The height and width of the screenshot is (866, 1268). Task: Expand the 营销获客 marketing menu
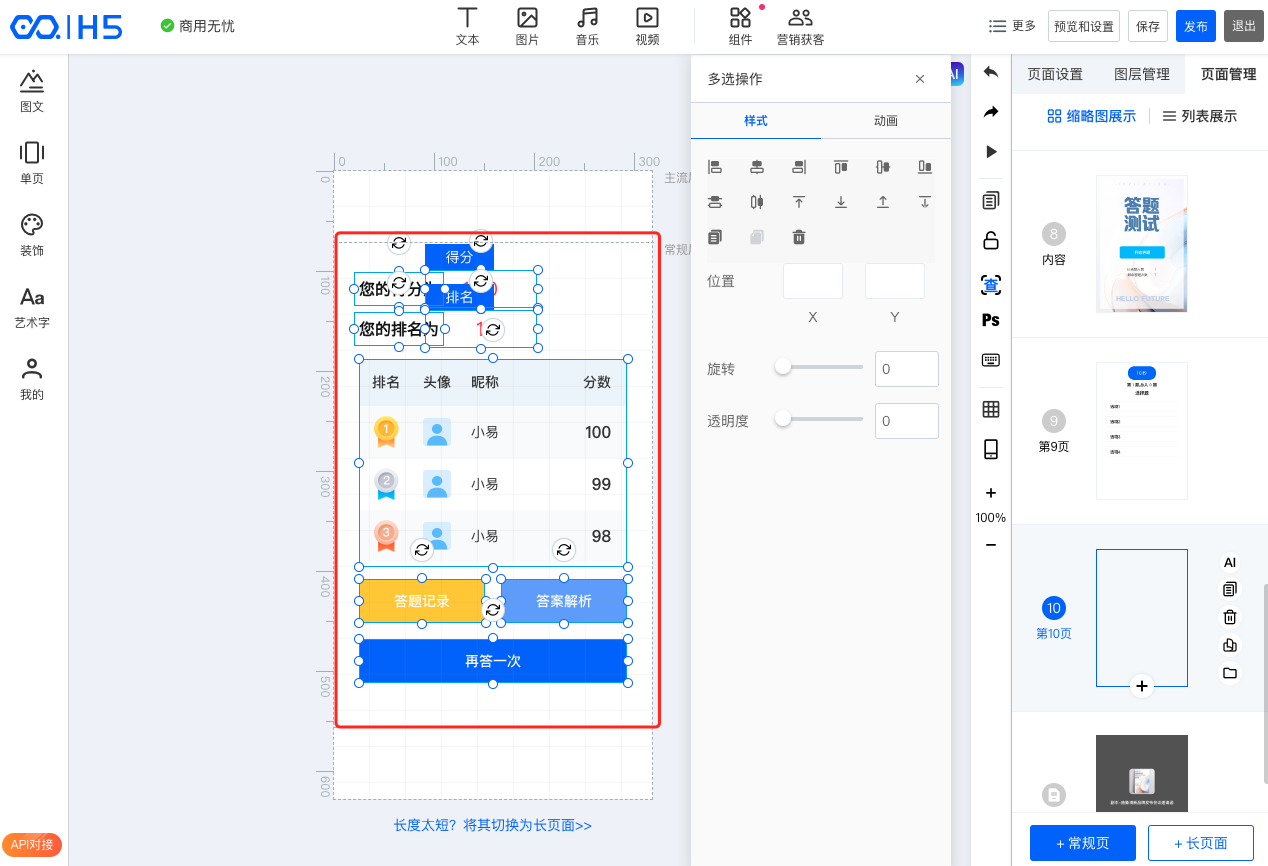coord(800,26)
